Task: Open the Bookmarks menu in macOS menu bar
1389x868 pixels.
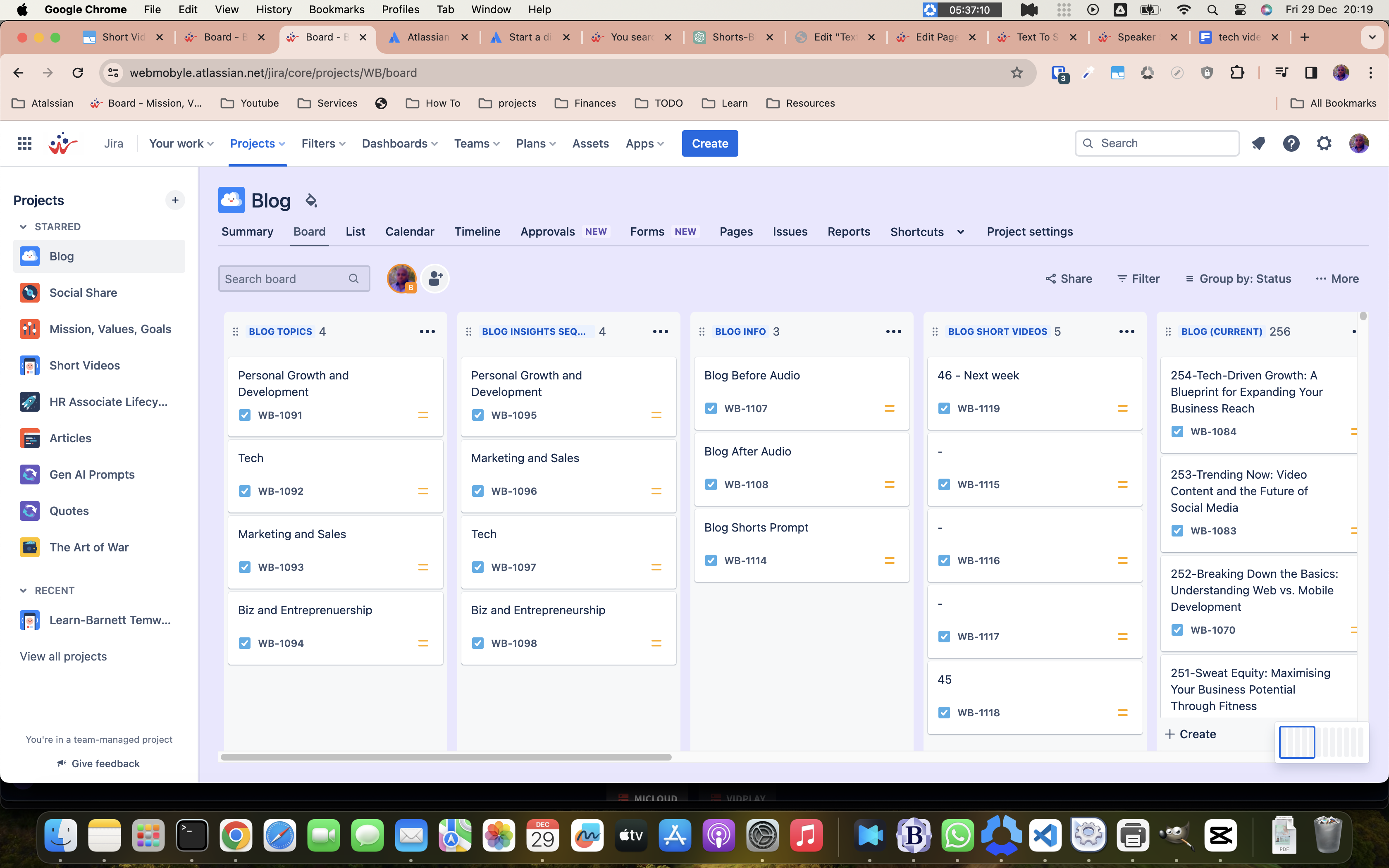Action: pyautogui.click(x=337, y=9)
